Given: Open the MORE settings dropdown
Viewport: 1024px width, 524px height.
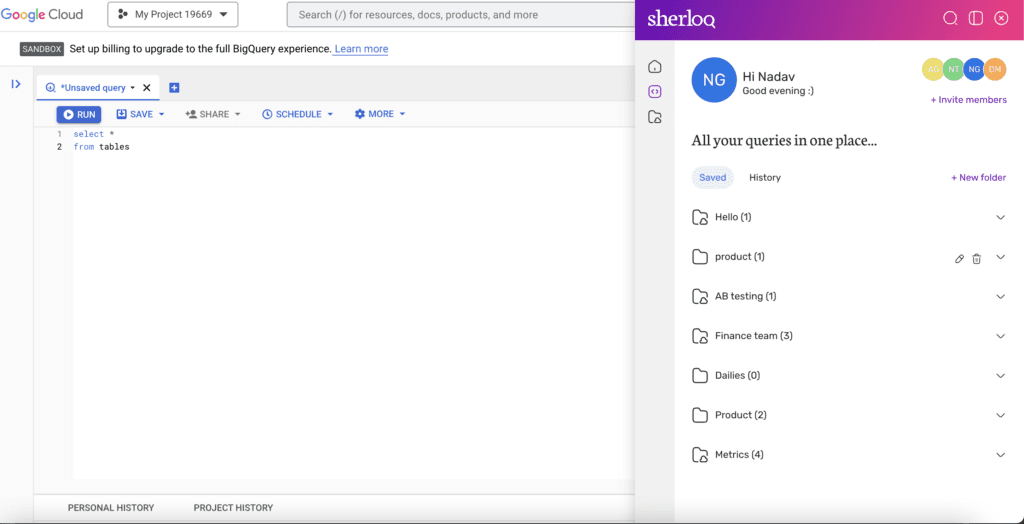Looking at the screenshot, I should click(x=380, y=114).
